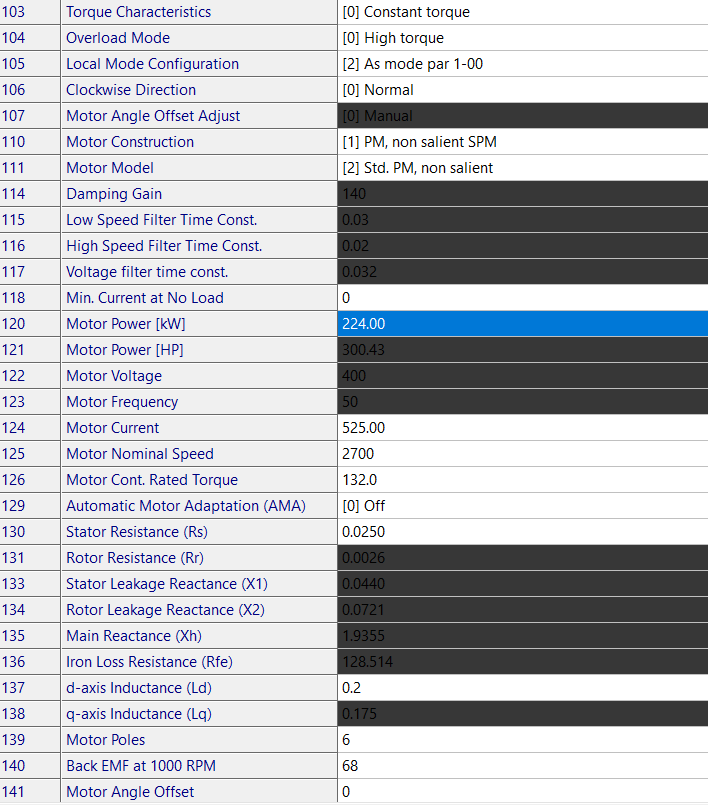Click the Motor Current value 525.00
This screenshot has width=708, height=806.
364,428
